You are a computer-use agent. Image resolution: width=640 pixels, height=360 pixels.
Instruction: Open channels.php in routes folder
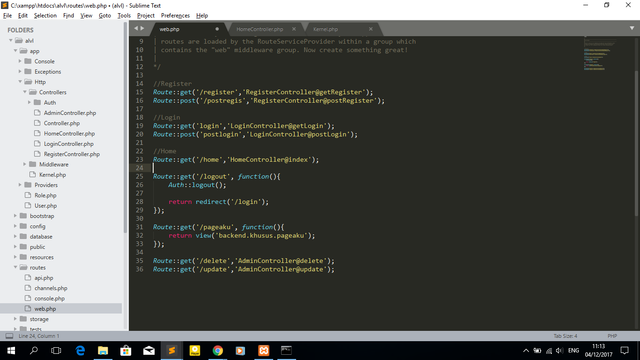[51, 288]
